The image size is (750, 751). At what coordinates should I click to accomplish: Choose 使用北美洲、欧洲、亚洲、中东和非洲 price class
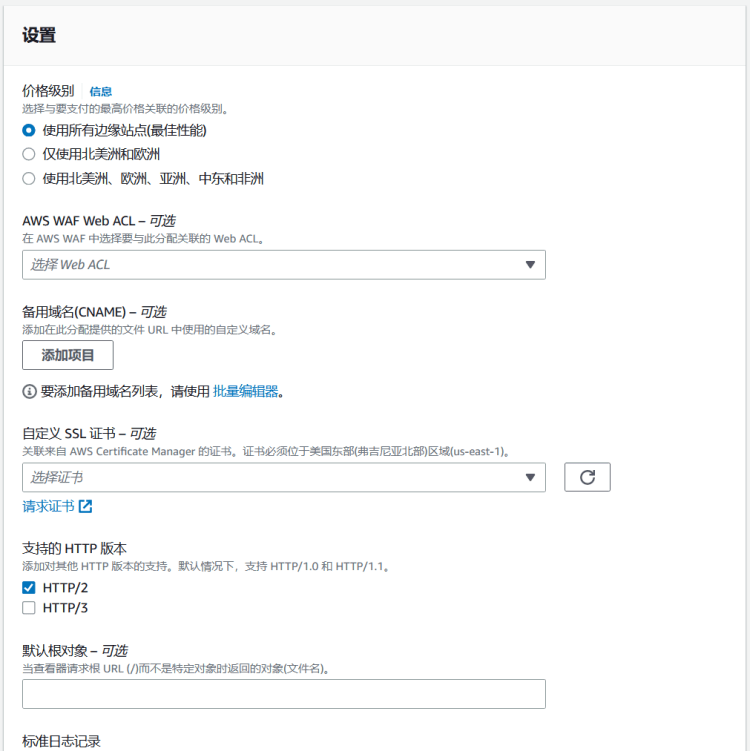pos(29,178)
